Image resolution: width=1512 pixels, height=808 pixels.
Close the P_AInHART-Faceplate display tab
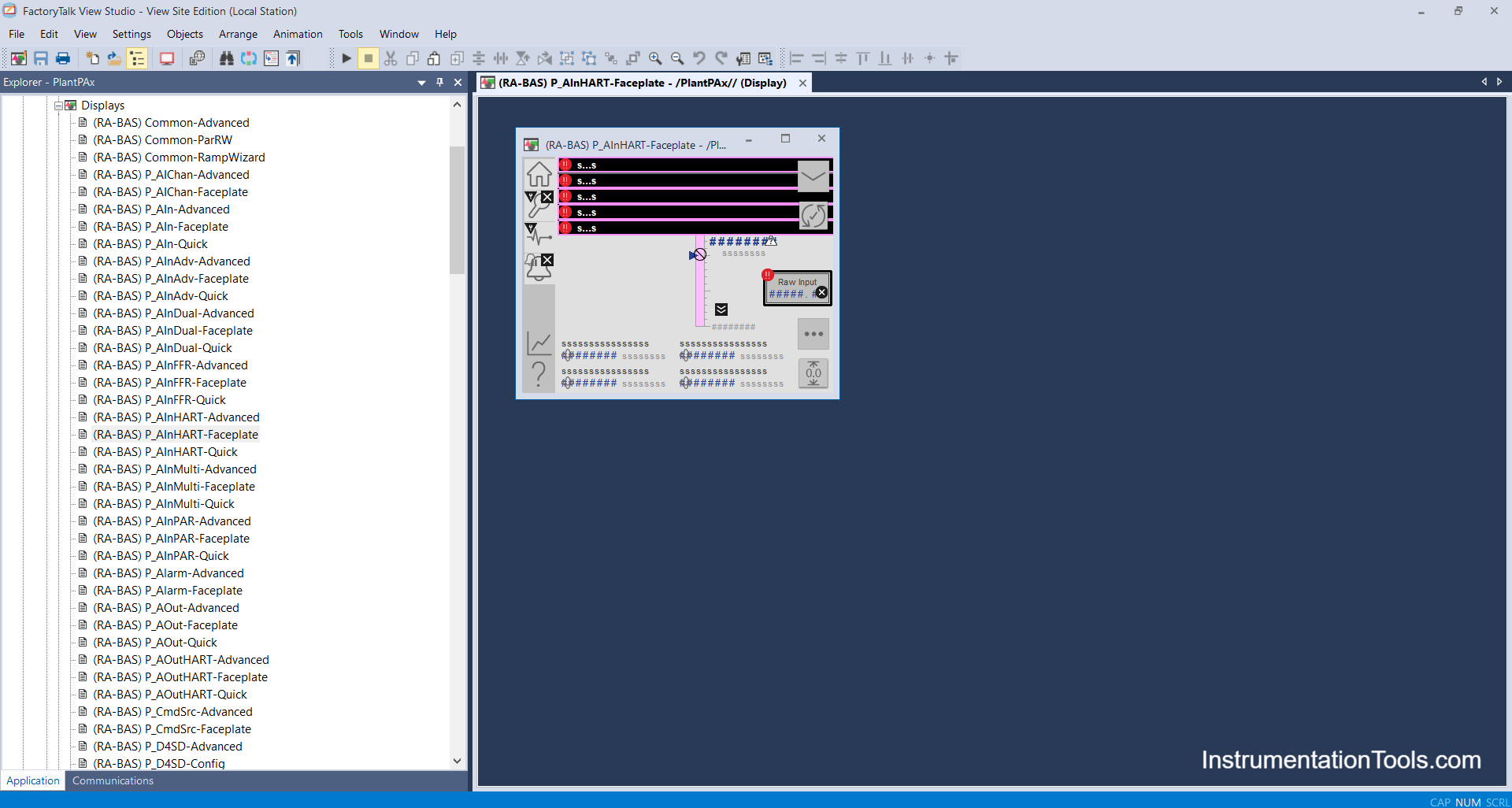802,83
